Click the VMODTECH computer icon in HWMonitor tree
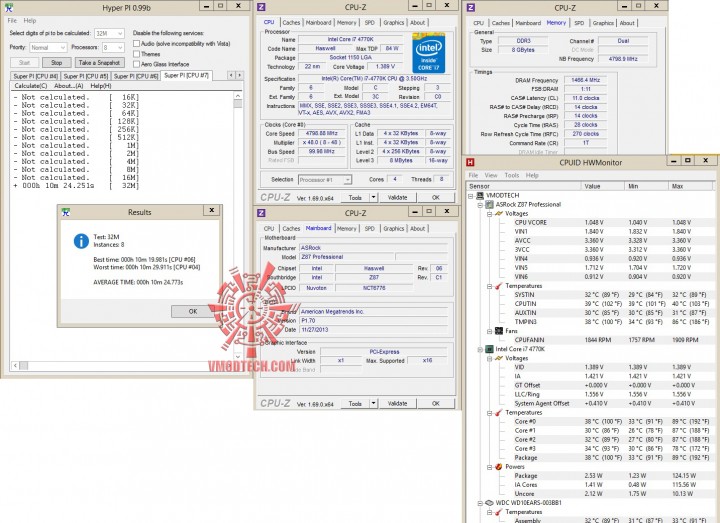 pos(479,195)
